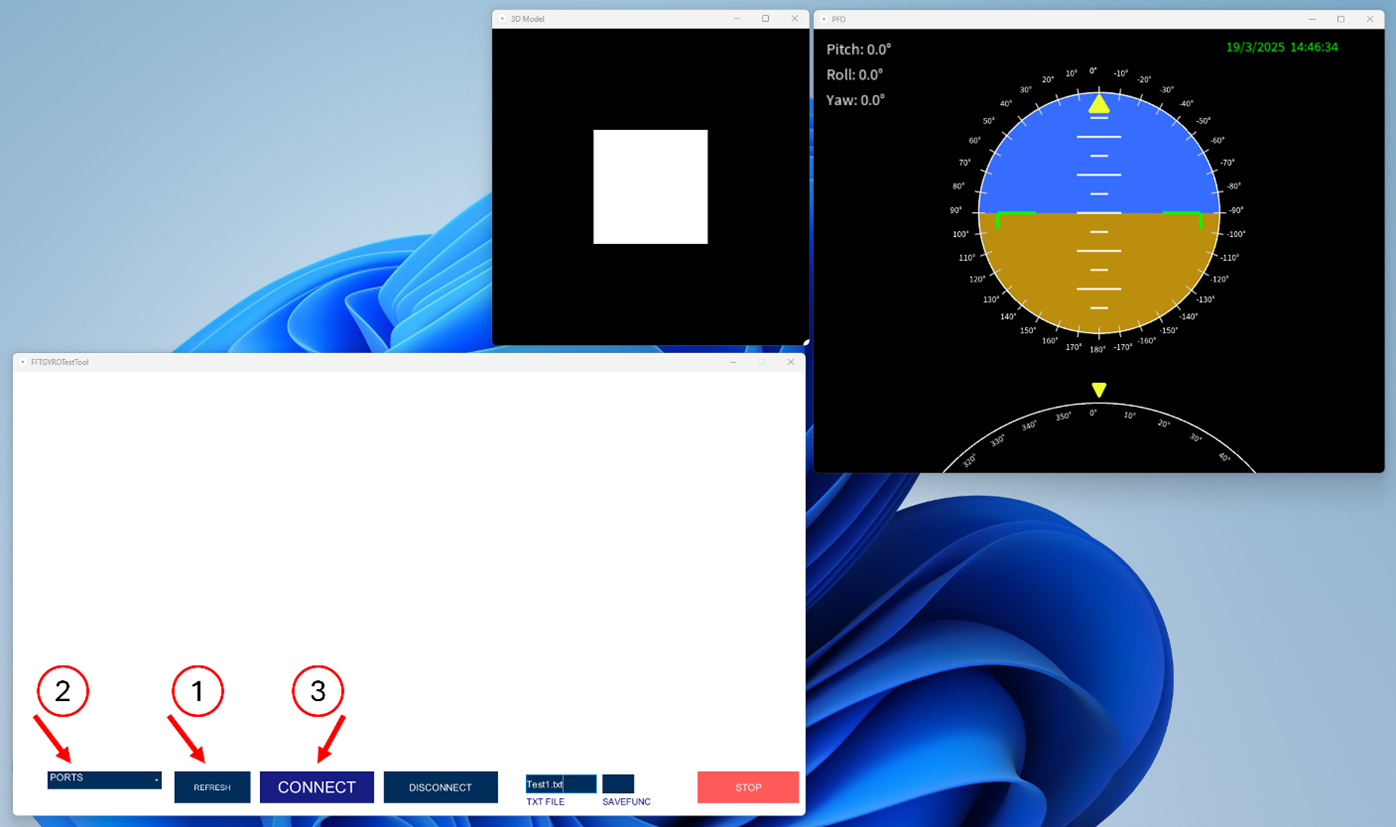Click the white square in 3D Model view
Image resolution: width=1396 pixels, height=827 pixels.
[650, 187]
